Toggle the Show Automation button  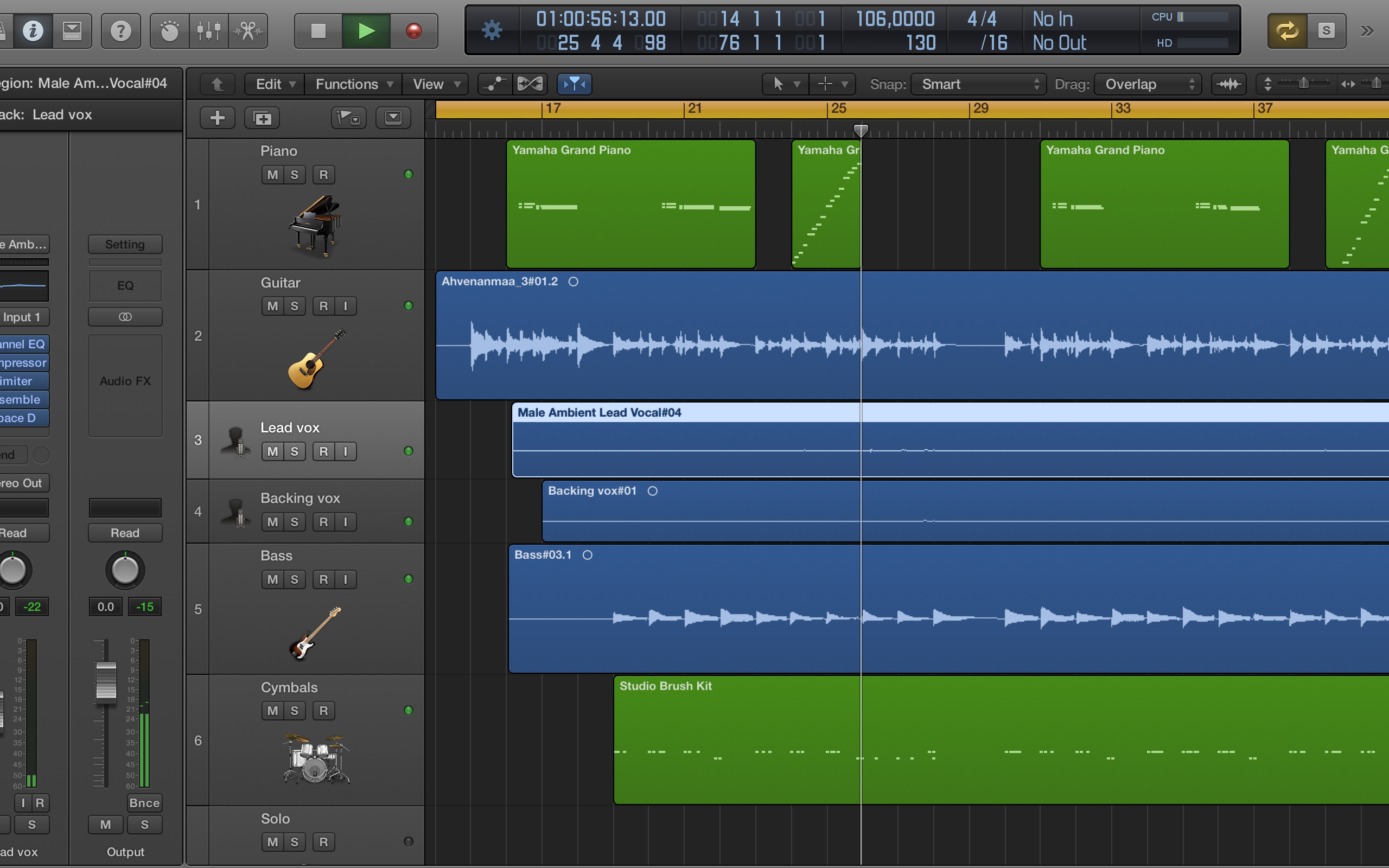pos(495,85)
